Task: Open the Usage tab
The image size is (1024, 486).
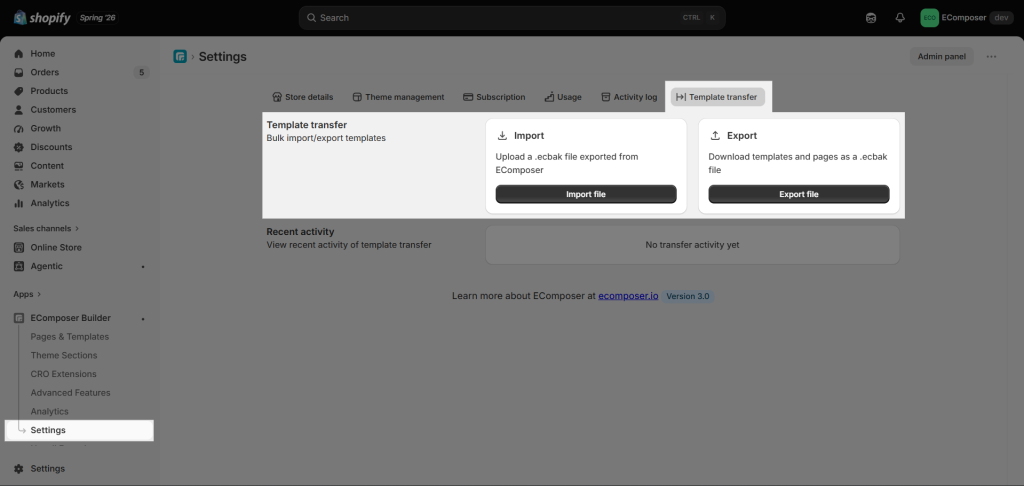Action: 563,97
